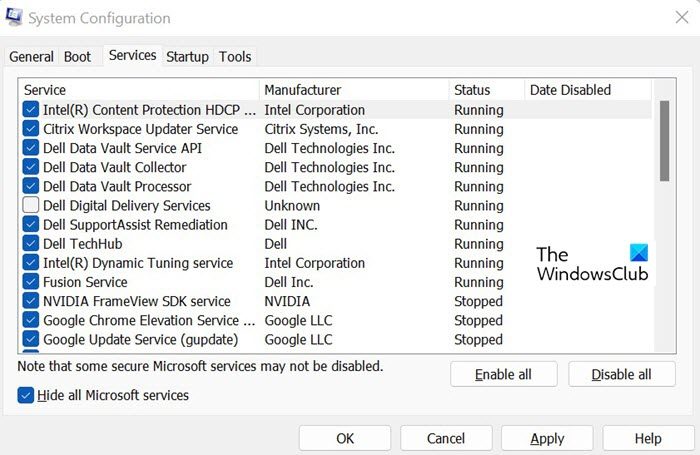
Task: Click the Fusion Service name text
Action: pos(85,282)
